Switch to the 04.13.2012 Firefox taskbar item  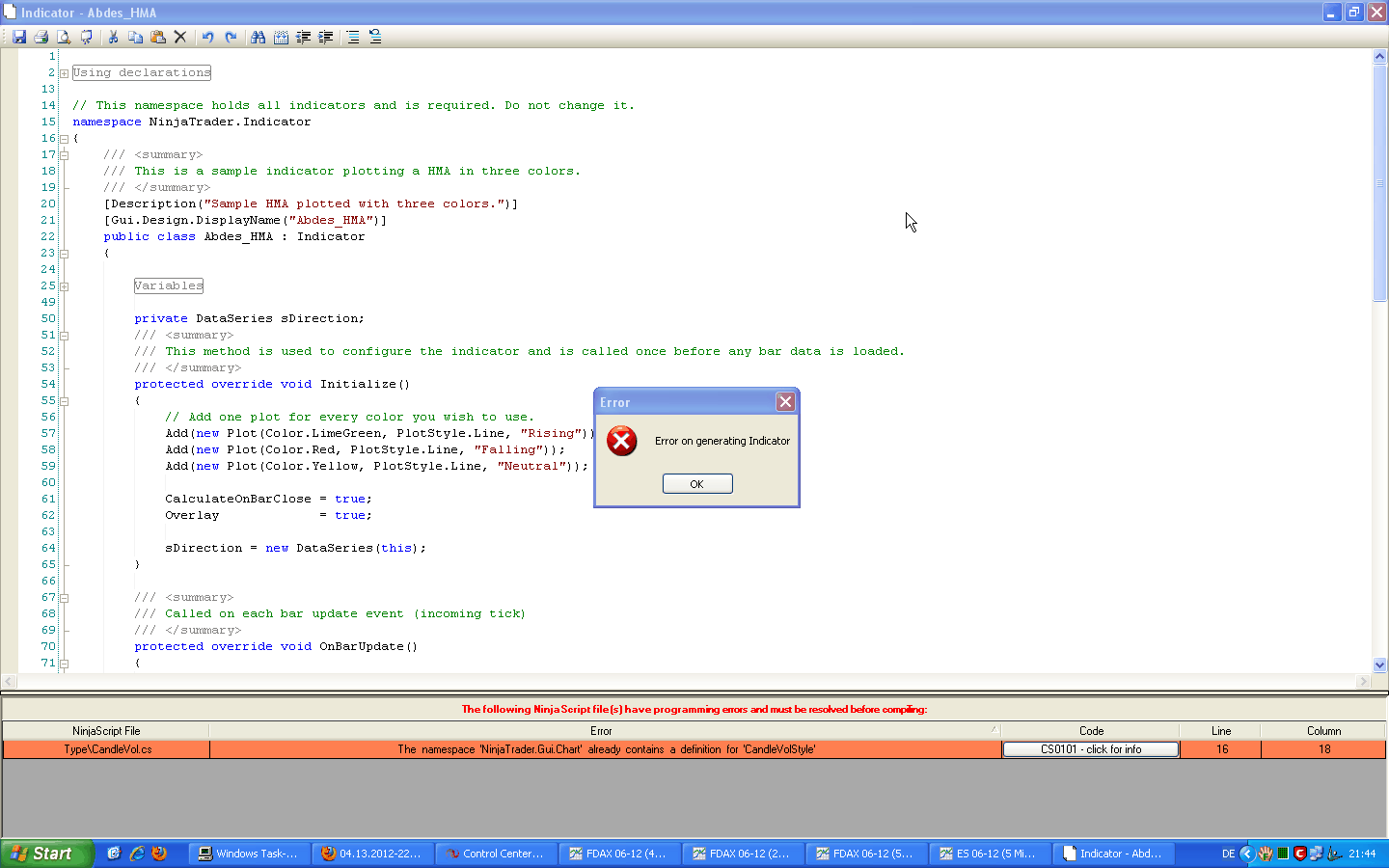point(373,854)
